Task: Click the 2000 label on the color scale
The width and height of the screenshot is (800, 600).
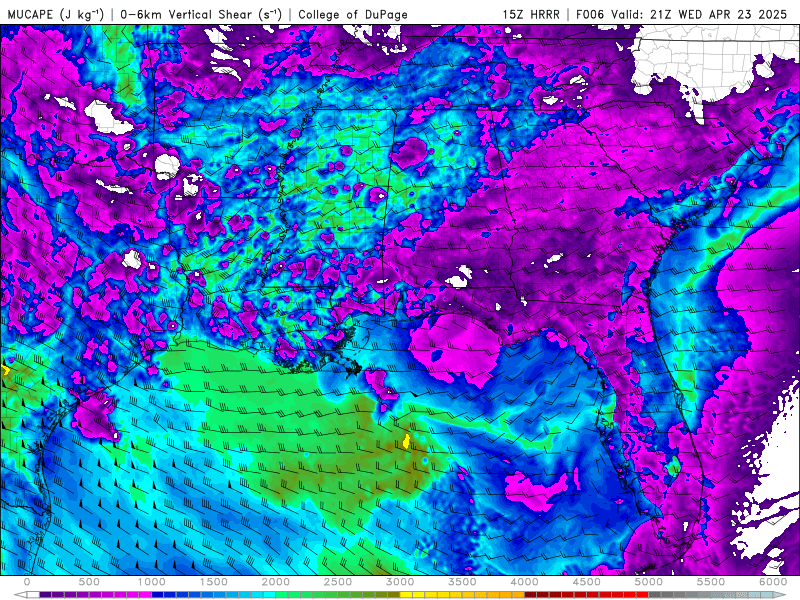Action: (276, 582)
